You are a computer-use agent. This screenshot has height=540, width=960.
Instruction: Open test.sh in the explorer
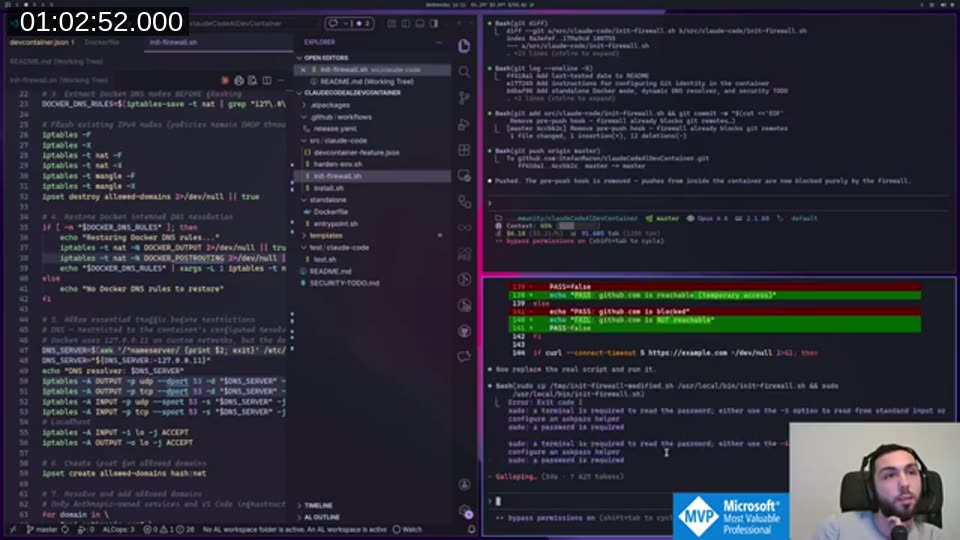point(324,260)
